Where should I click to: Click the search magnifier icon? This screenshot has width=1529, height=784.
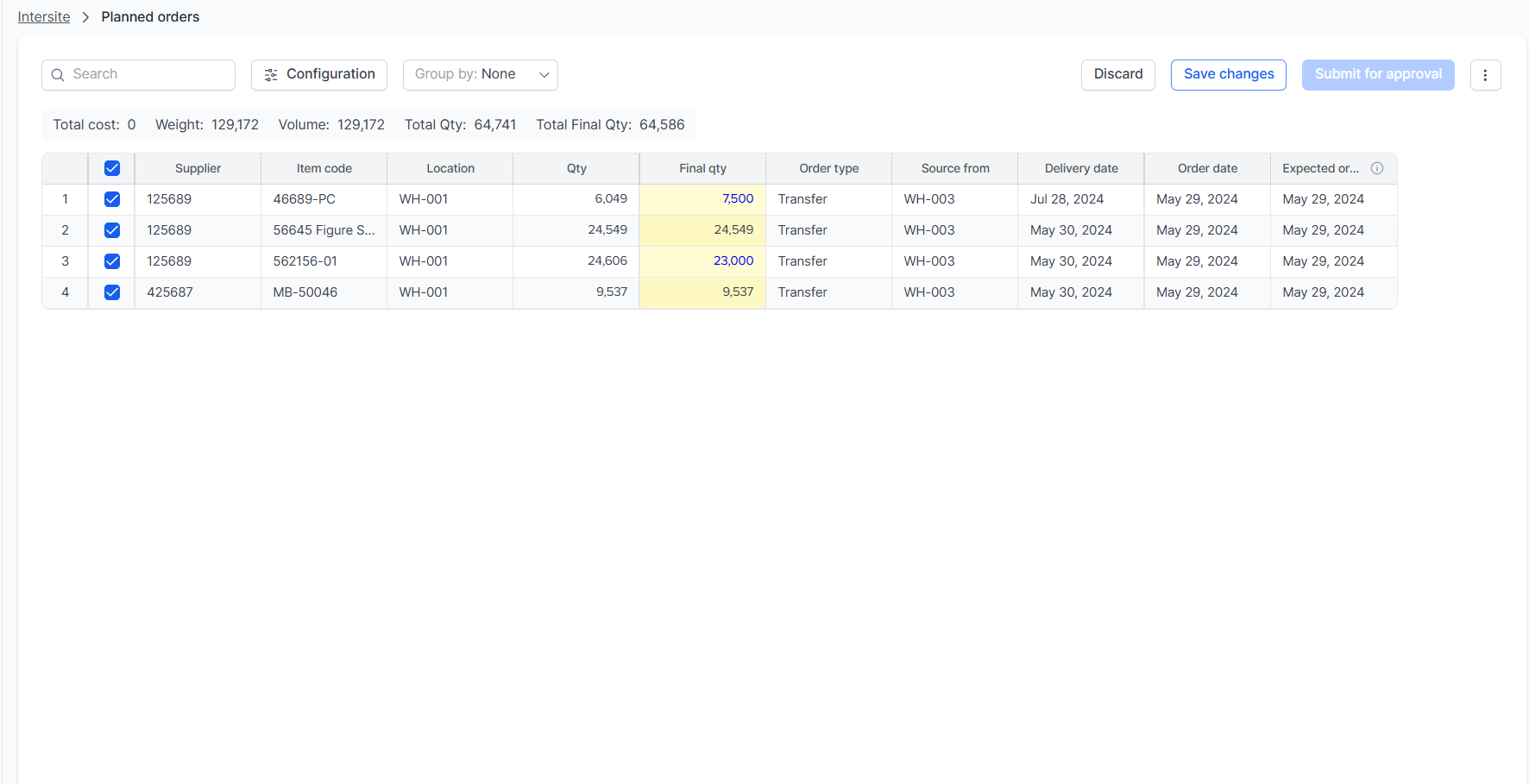(58, 75)
